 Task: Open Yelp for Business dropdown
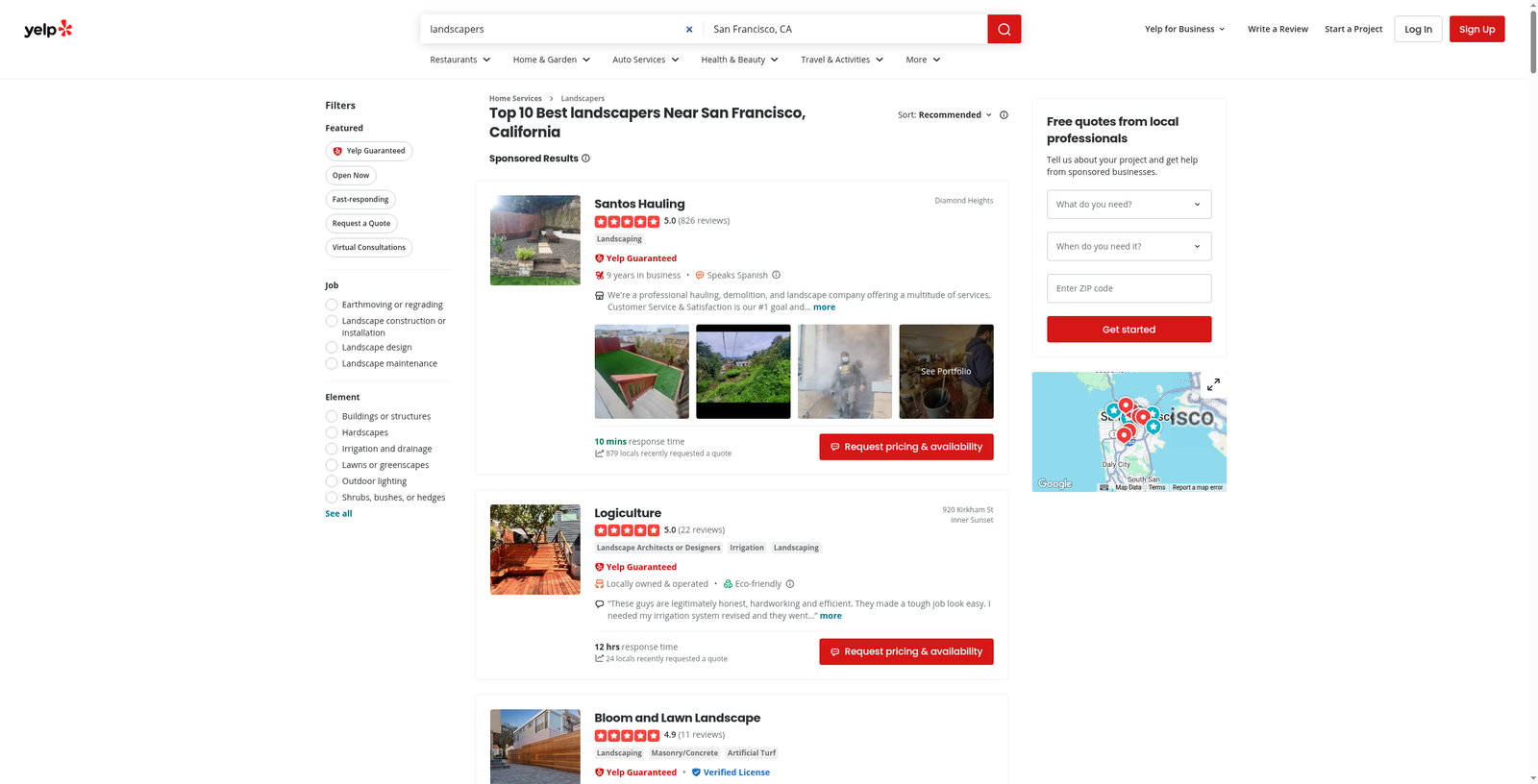pyautogui.click(x=1185, y=29)
